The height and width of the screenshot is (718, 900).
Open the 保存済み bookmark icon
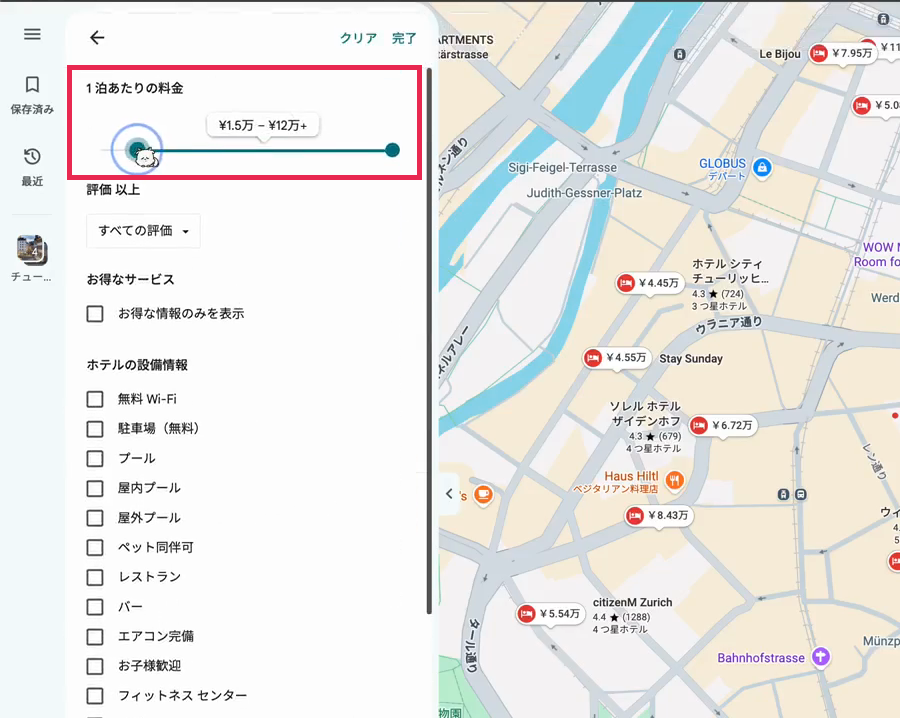pyautogui.click(x=32, y=84)
